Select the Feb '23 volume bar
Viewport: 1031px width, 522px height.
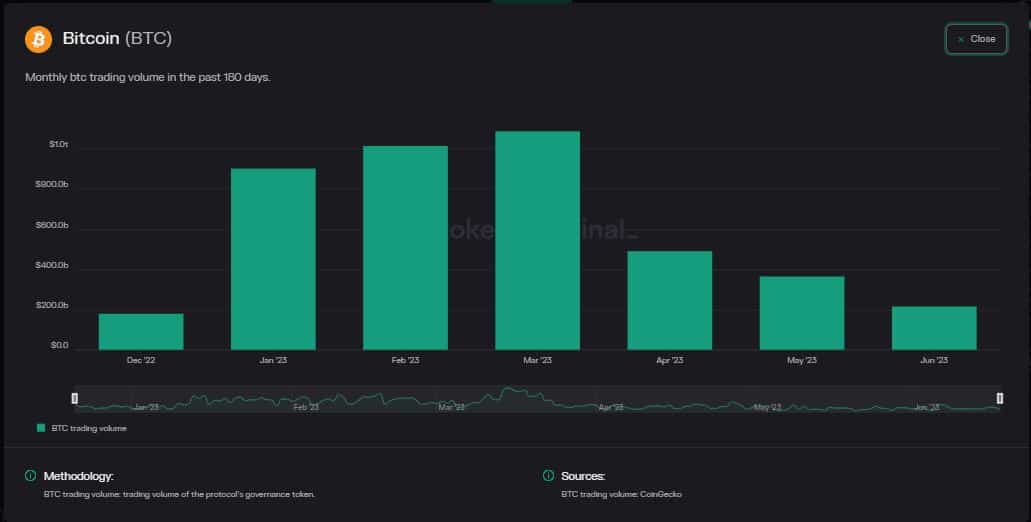[x=406, y=248]
